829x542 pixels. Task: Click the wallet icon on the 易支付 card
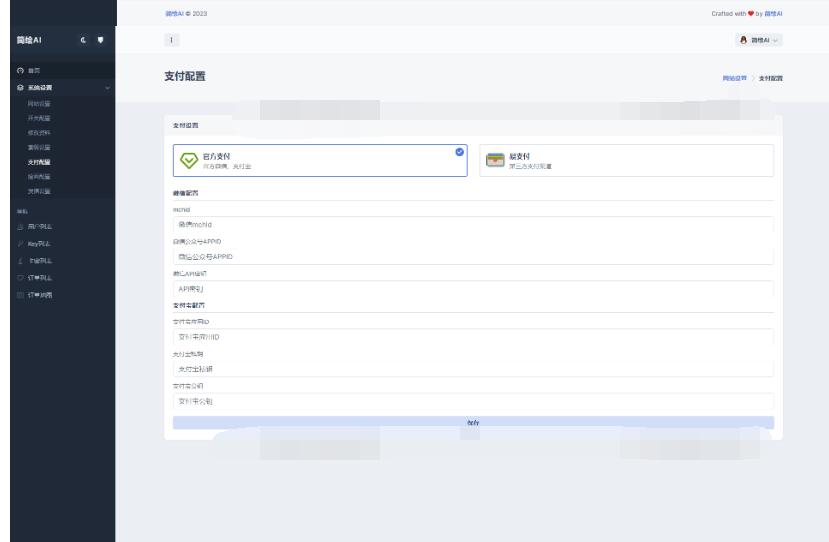point(493,160)
